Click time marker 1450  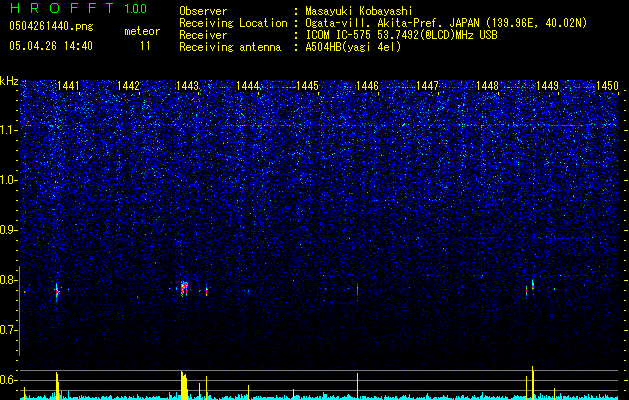pyautogui.click(x=607, y=86)
